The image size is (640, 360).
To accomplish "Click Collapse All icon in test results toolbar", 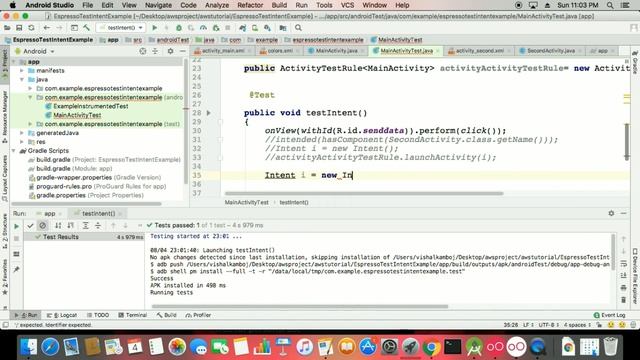I will [x=98, y=225].
